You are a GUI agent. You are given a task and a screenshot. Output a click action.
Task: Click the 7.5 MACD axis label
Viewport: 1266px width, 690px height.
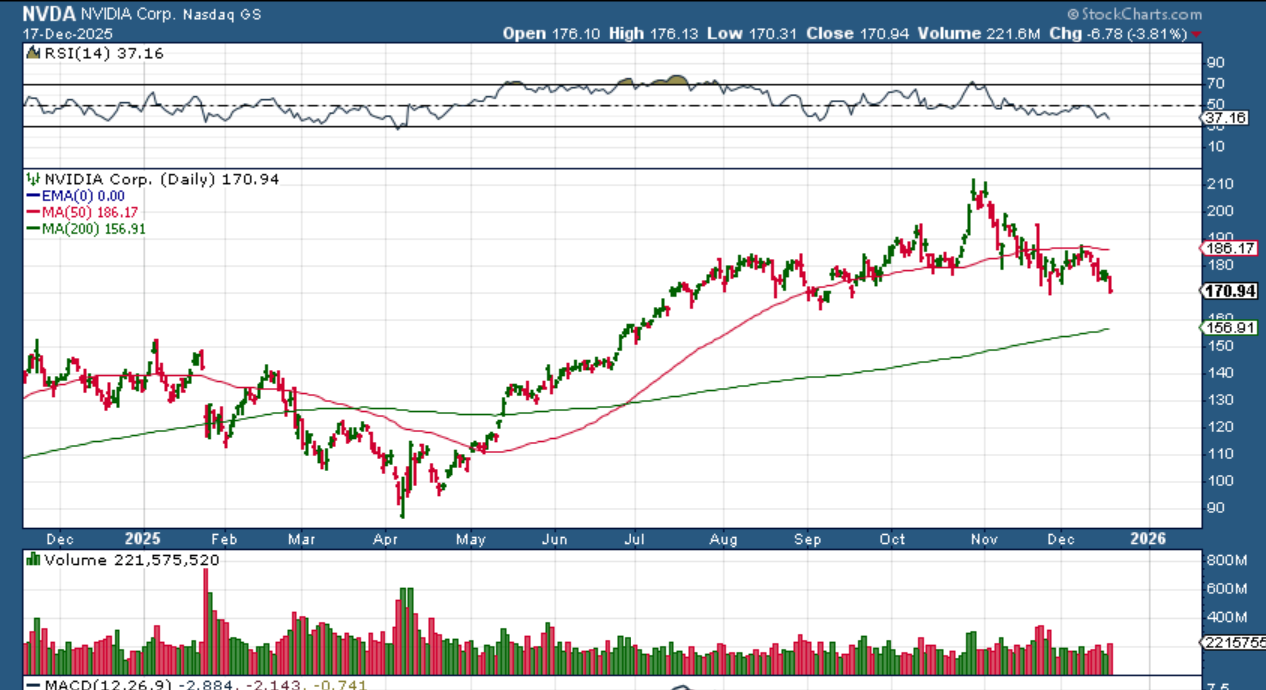(x=1218, y=686)
